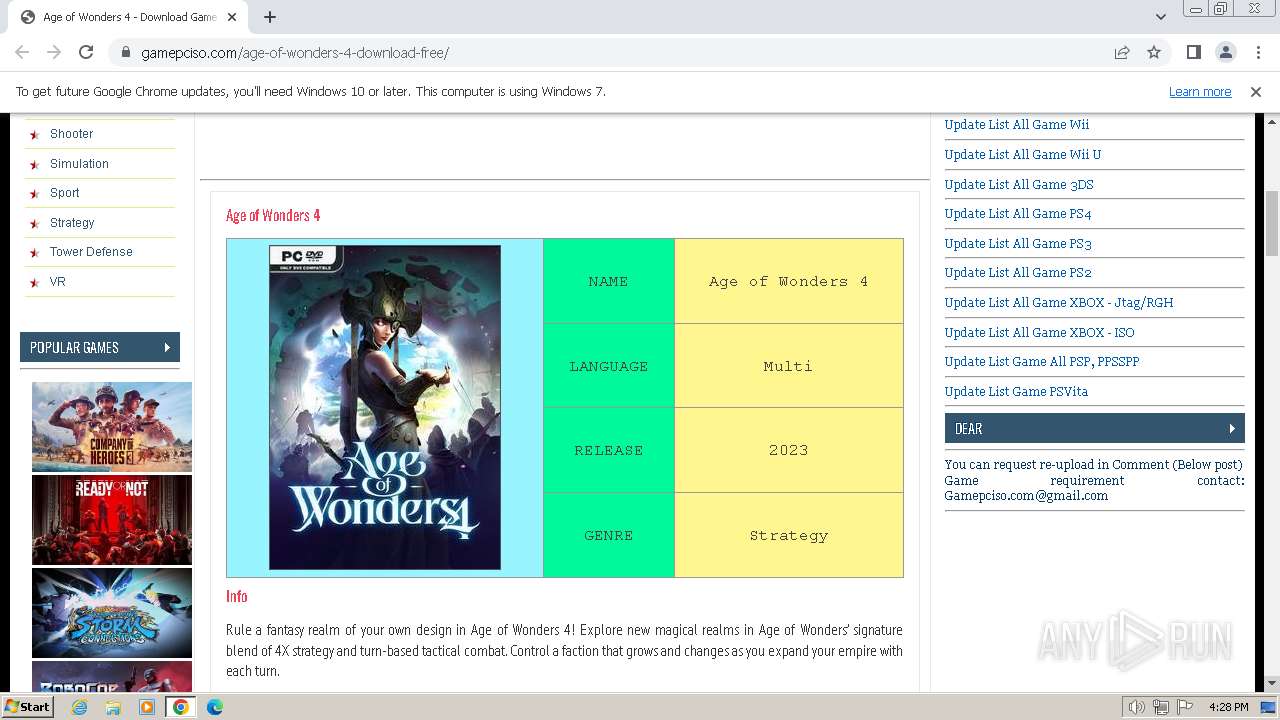
Task: Click the GENRE label cell
Action: tap(609, 535)
